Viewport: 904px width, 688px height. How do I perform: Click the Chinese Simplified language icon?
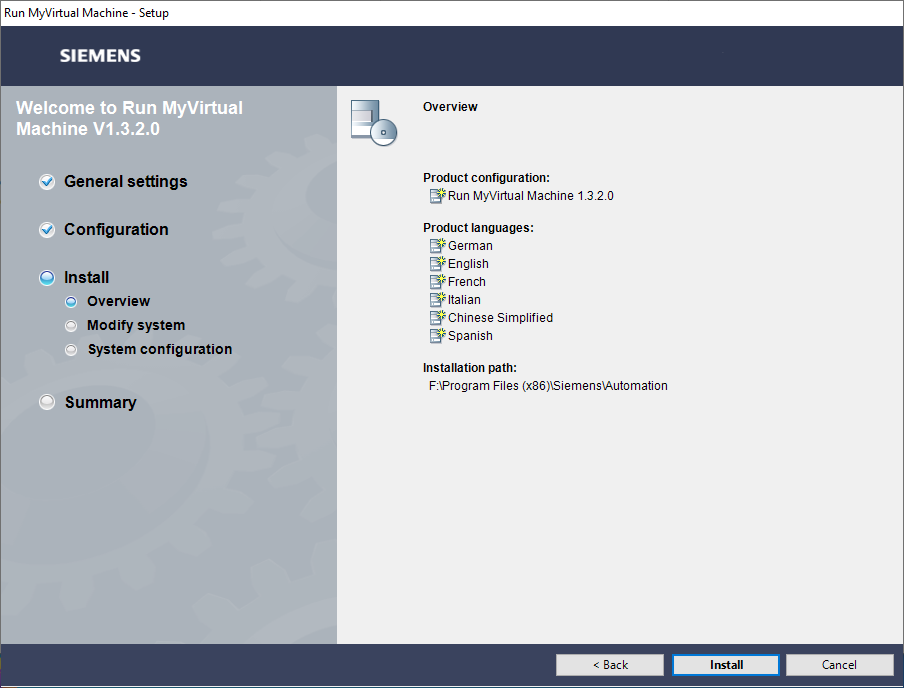click(437, 318)
